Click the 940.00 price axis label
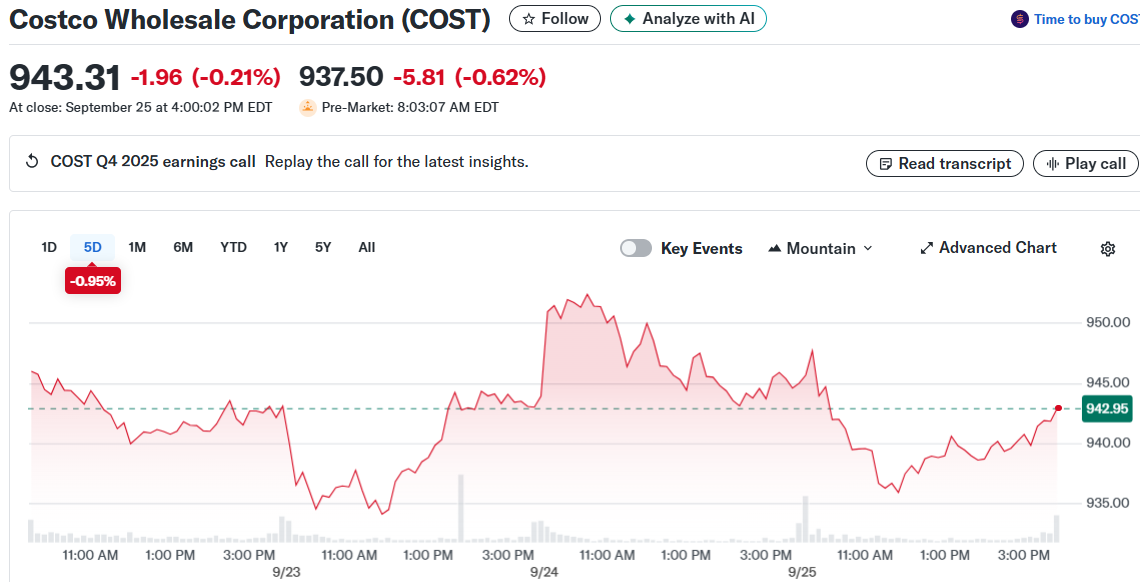The image size is (1140, 582). point(1108,442)
